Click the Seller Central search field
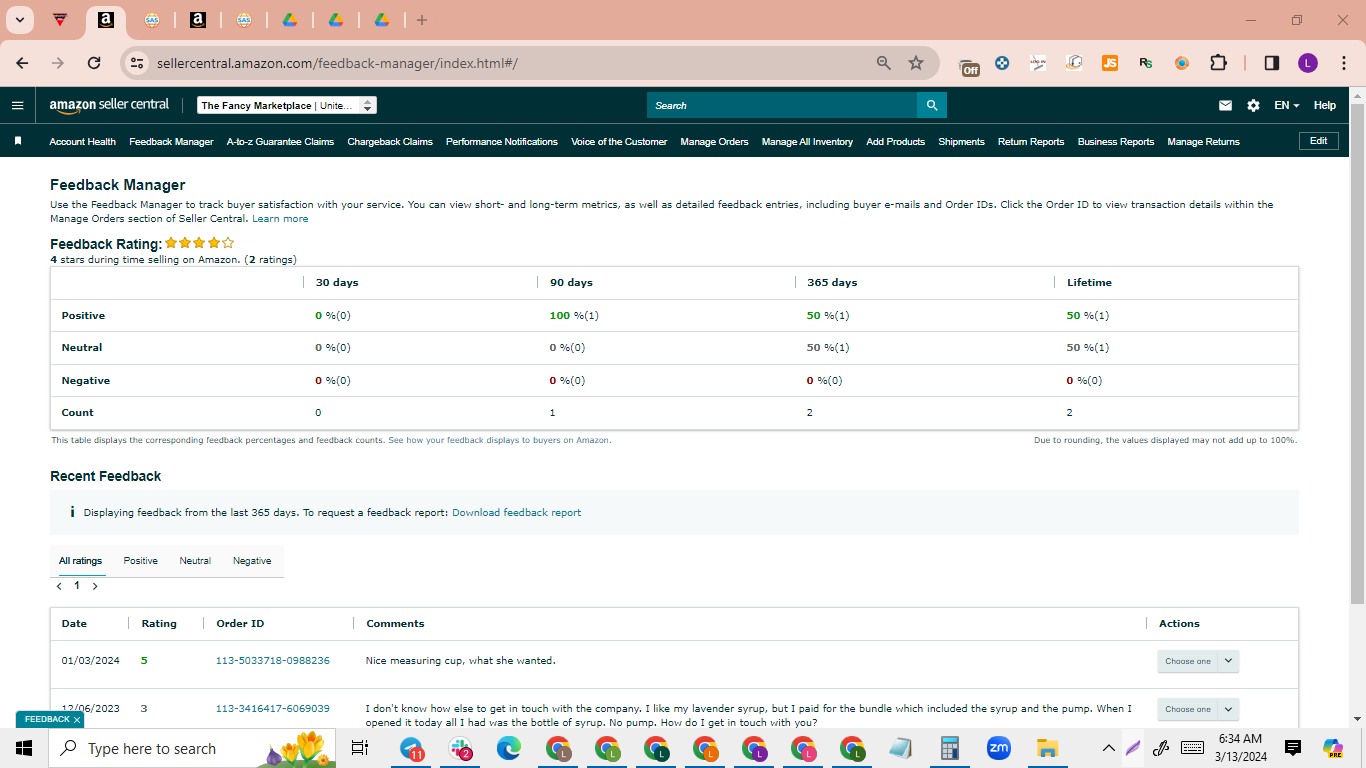The height and width of the screenshot is (768, 1366). (x=782, y=105)
